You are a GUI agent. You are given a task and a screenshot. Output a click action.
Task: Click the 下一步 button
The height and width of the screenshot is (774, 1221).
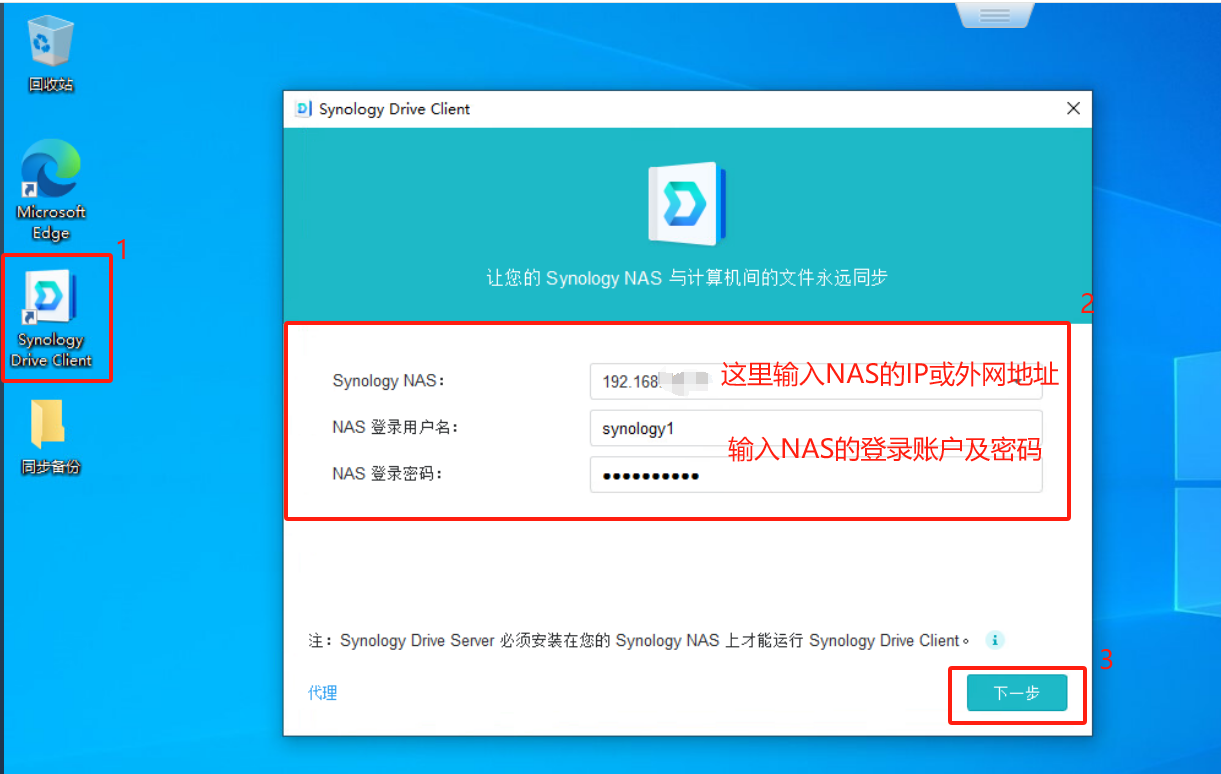[x=1017, y=693]
